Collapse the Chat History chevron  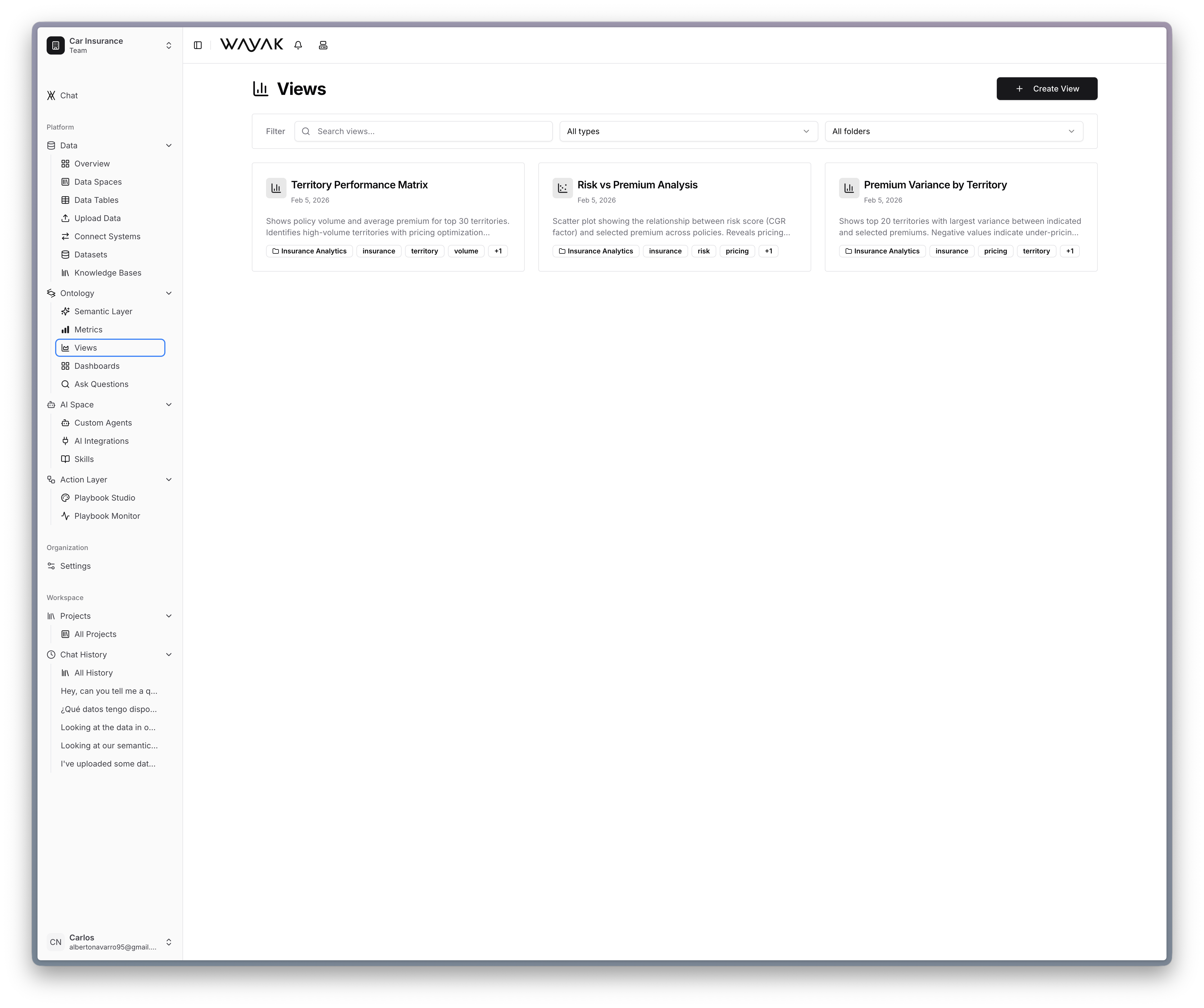pyautogui.click(x=169, y=655)
